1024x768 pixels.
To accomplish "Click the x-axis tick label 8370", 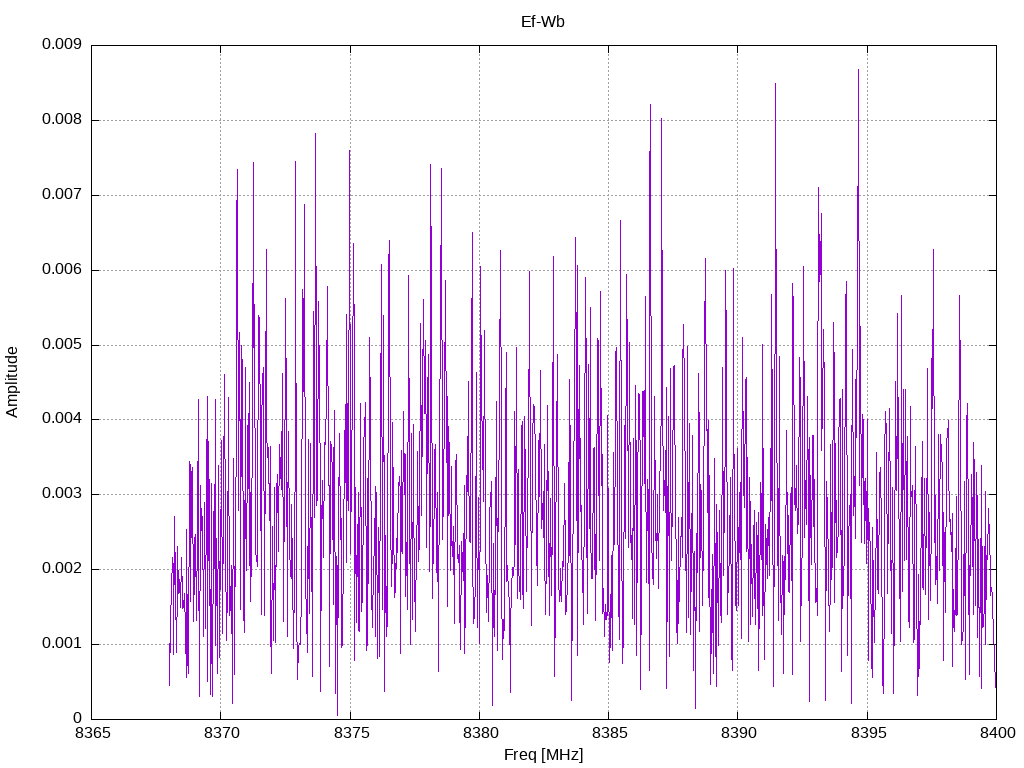I will tap(222, 733).
